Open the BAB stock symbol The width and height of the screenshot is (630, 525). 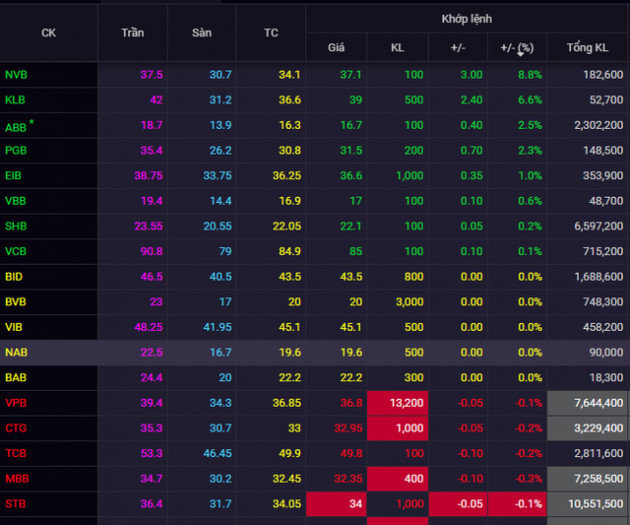pyautogui.click(x=16, y=378)
